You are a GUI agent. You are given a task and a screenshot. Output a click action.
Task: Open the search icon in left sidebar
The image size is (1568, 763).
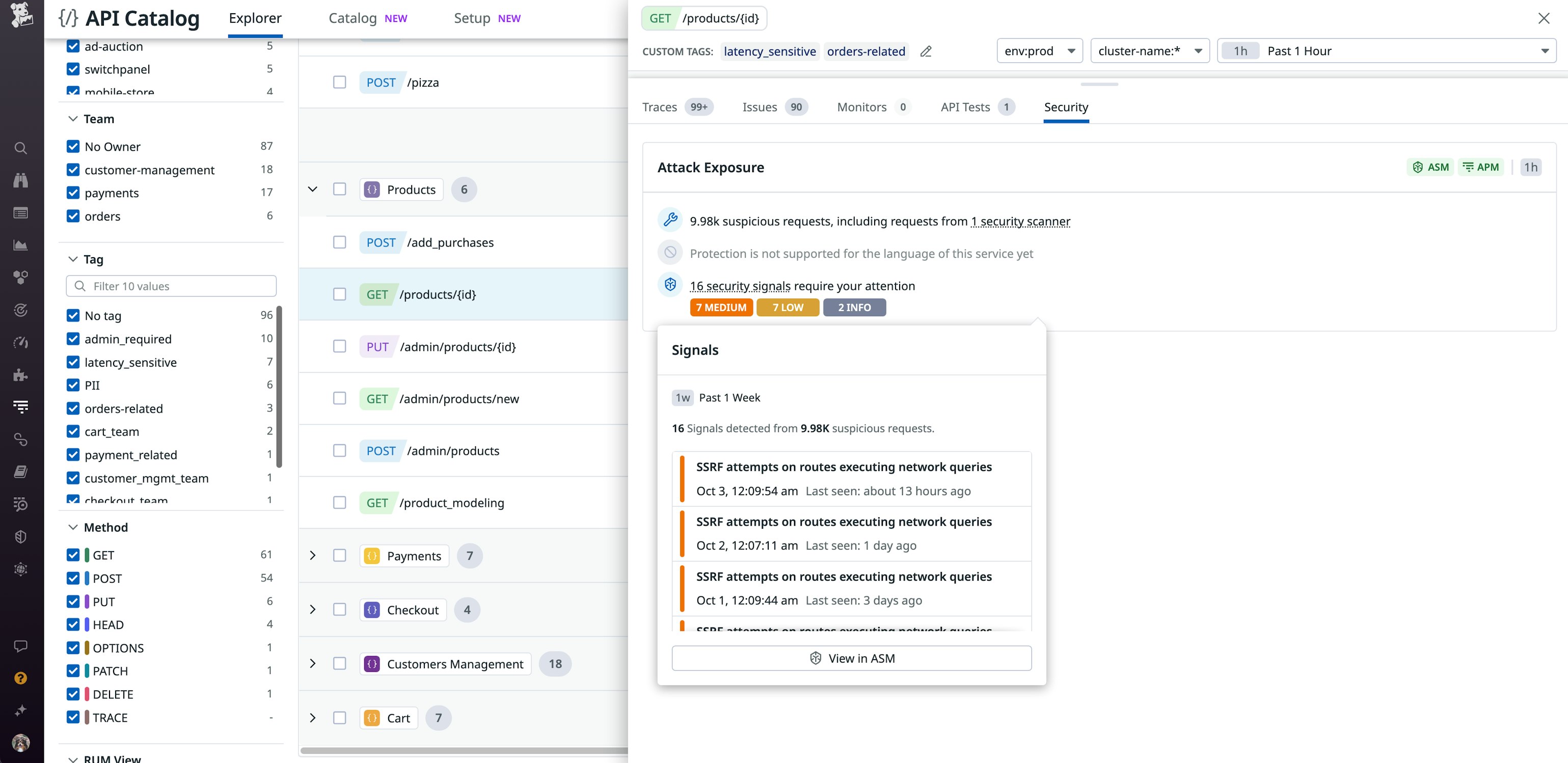click(x=21, y=148)
